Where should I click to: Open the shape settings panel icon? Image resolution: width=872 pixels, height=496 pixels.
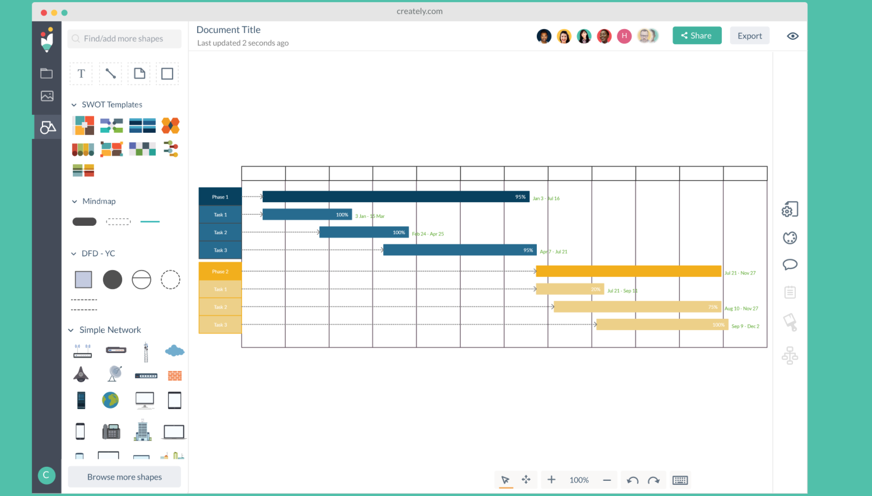[x=790, y=210]
